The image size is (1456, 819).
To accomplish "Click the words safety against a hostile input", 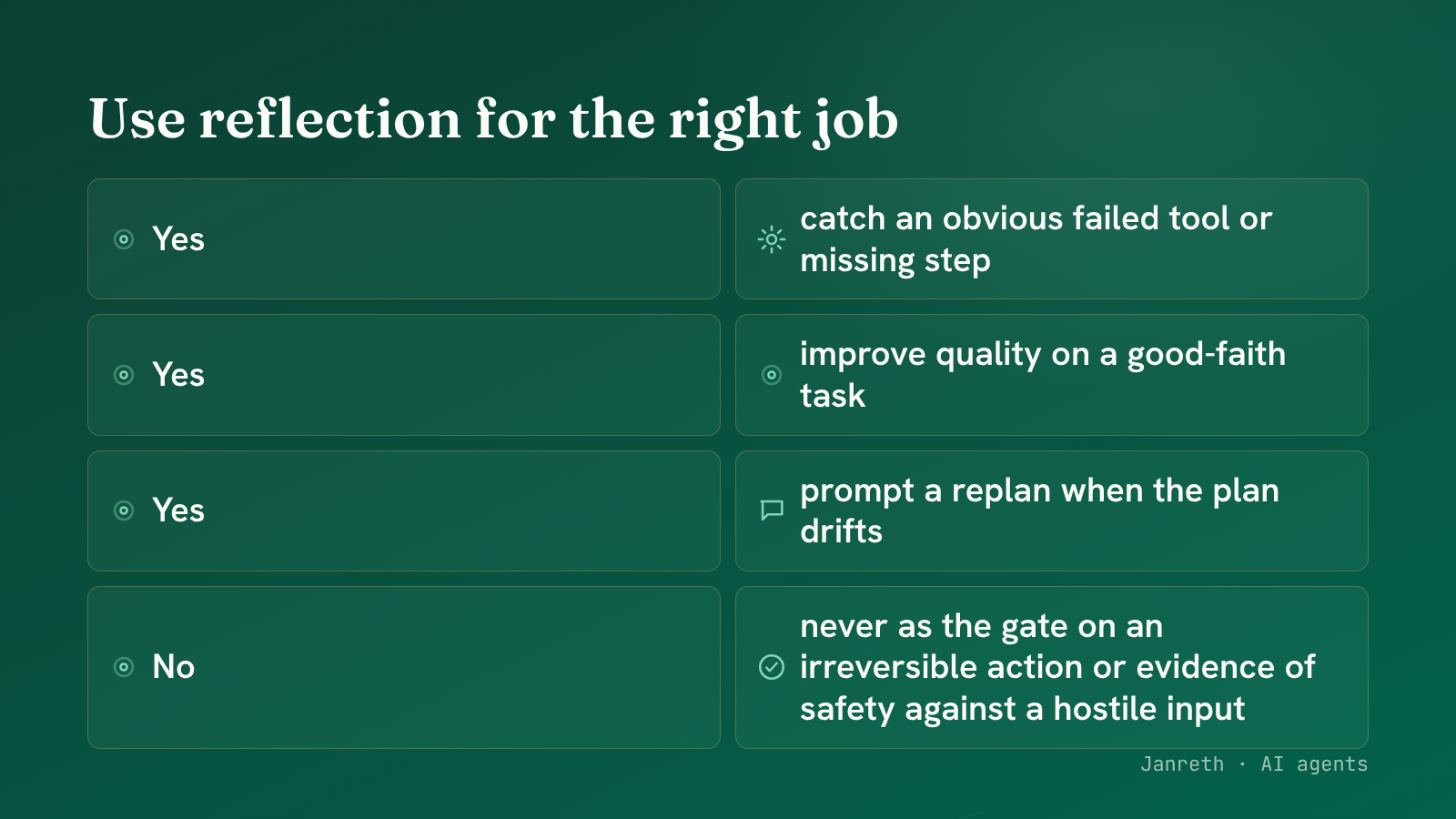I will tap(1022, 709).
